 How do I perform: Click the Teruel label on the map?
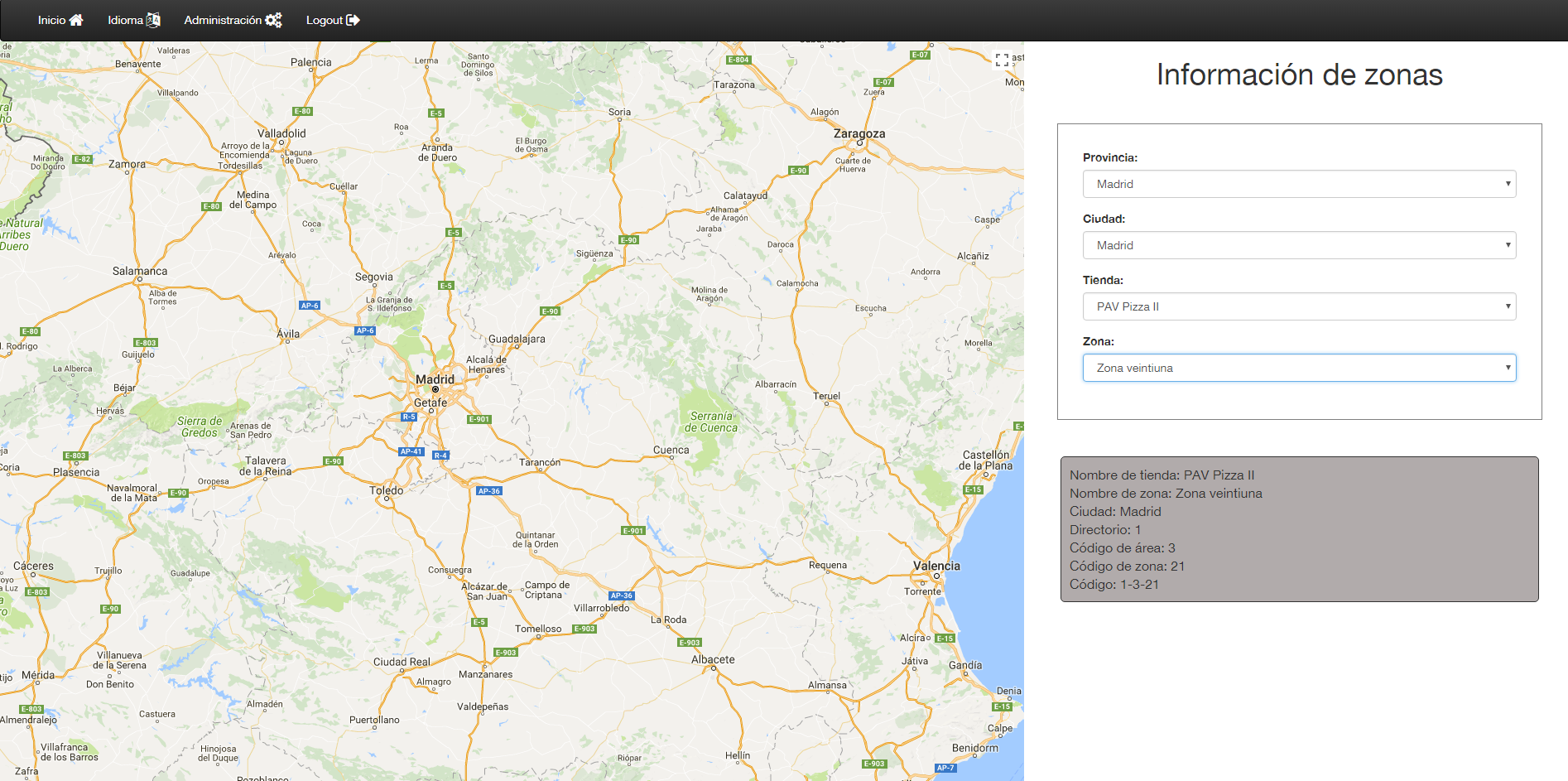pyautogui.click(x=826, y=396)
